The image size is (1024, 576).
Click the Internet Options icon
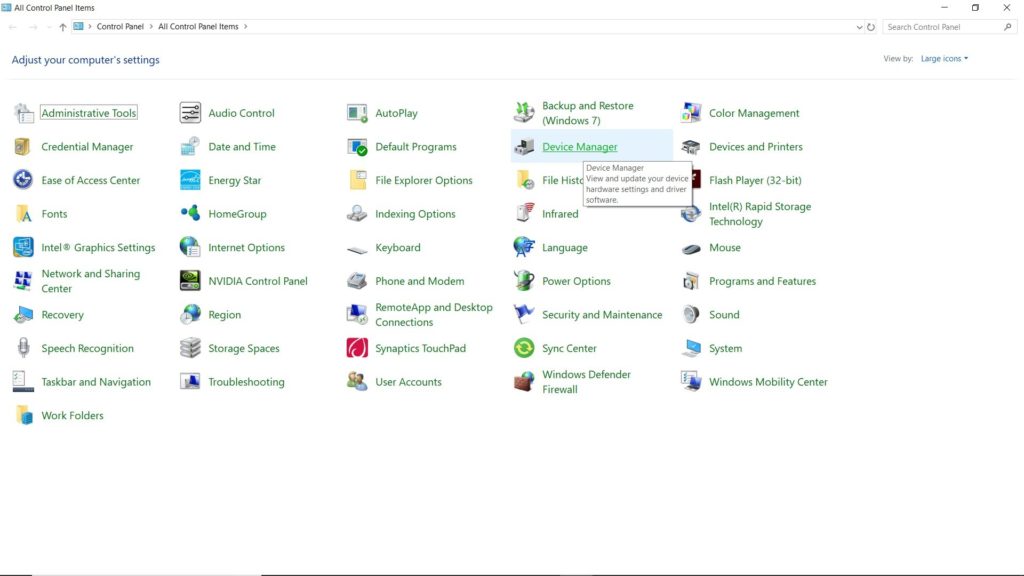[x=190, y=247]
